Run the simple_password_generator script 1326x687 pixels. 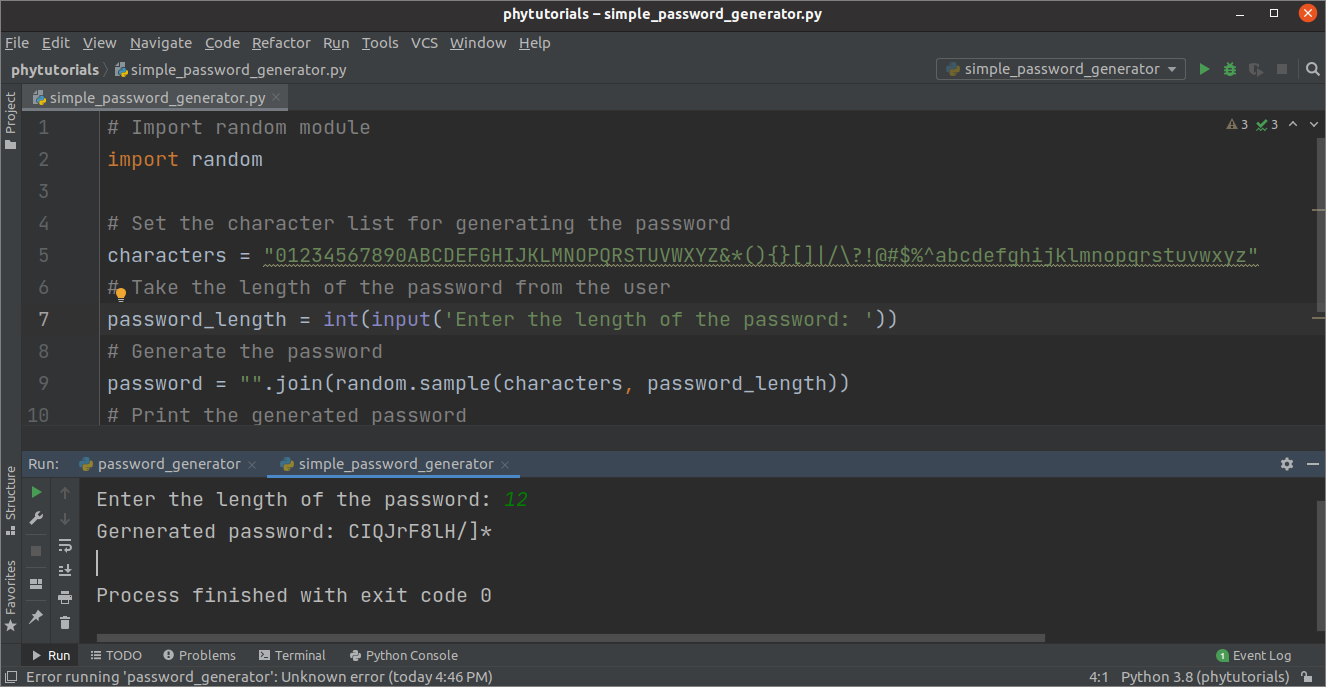(x=1204, y=69)
